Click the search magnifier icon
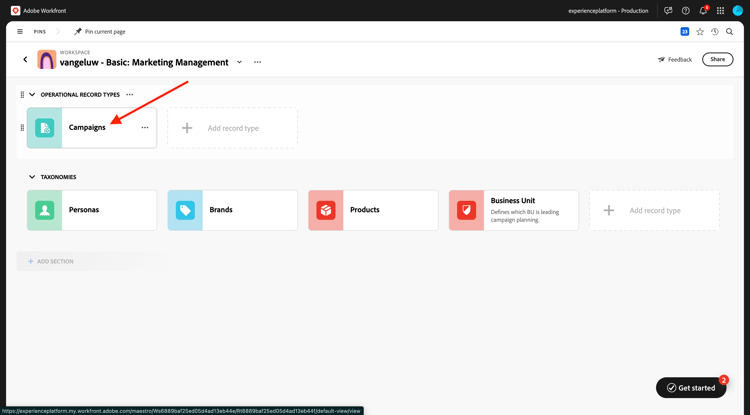 pyautogui.click(x=729, y=32)
